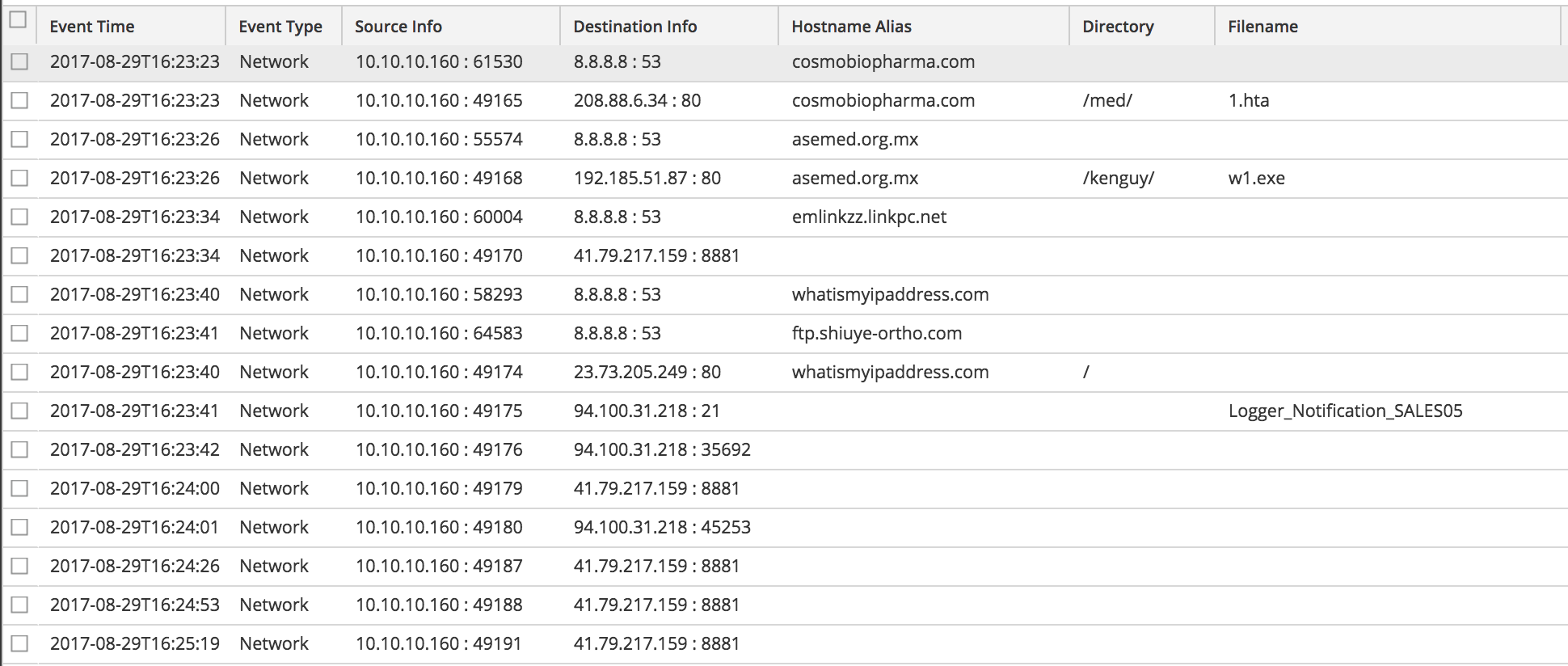Tick checkbox for emlinkzz.linkpc.net DNS row
This screenshot has width=1568, height=666.
(x=19, y=217)
